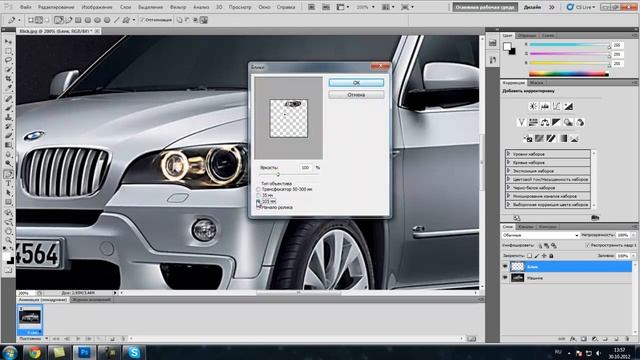
Task: Add a Color Balance adjustment
Action: click(545, 122)
